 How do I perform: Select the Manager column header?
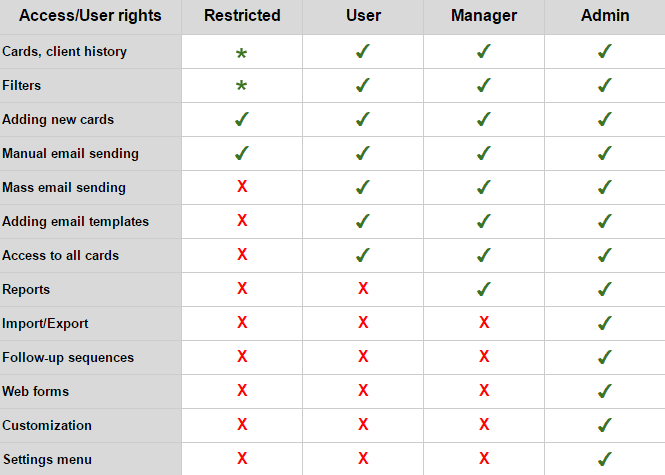[x=484, y=16]
